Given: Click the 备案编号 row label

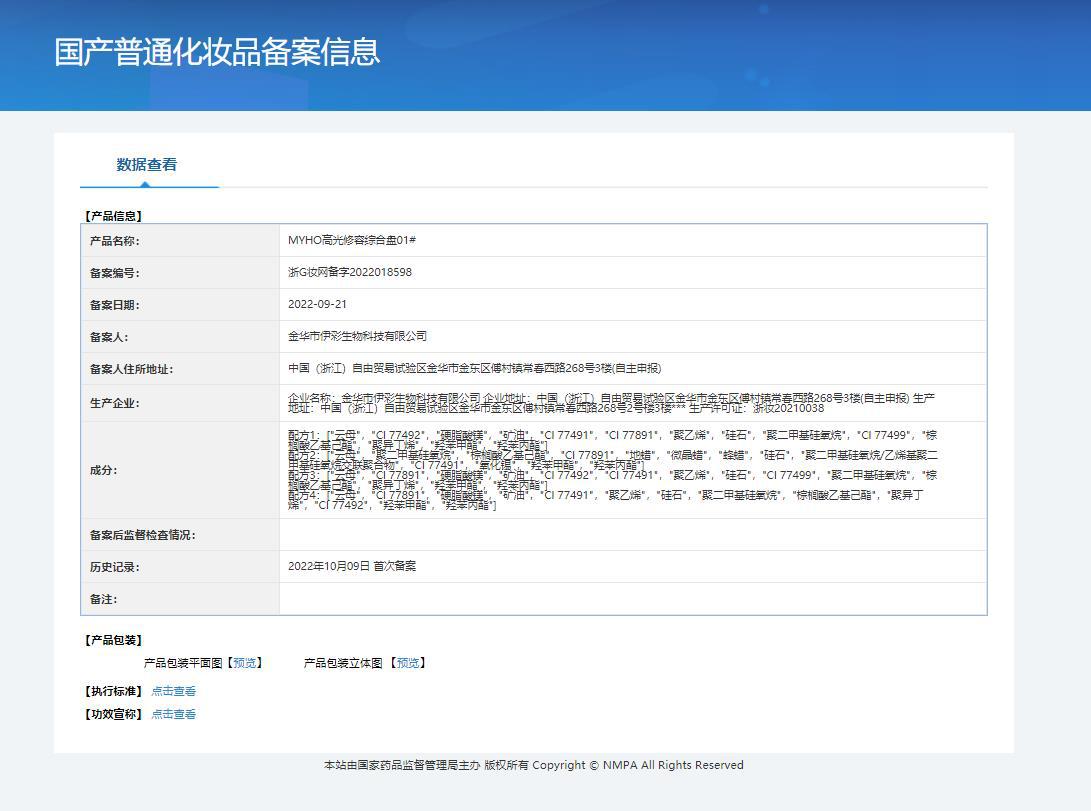Looking at the screenshot, I should [x=115, y=273].
